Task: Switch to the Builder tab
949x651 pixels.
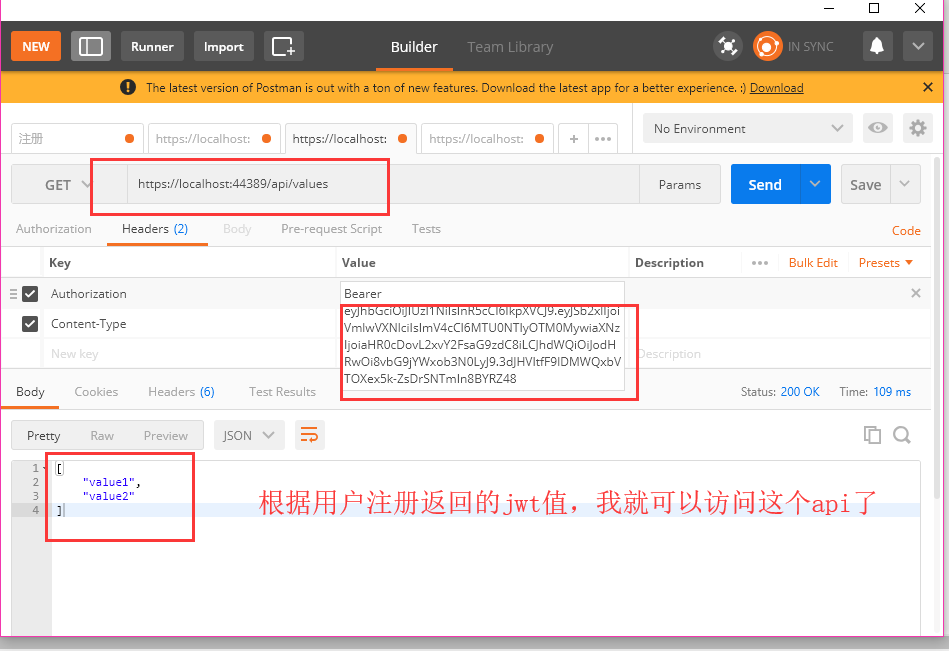Action: click(x=414, y=47)
